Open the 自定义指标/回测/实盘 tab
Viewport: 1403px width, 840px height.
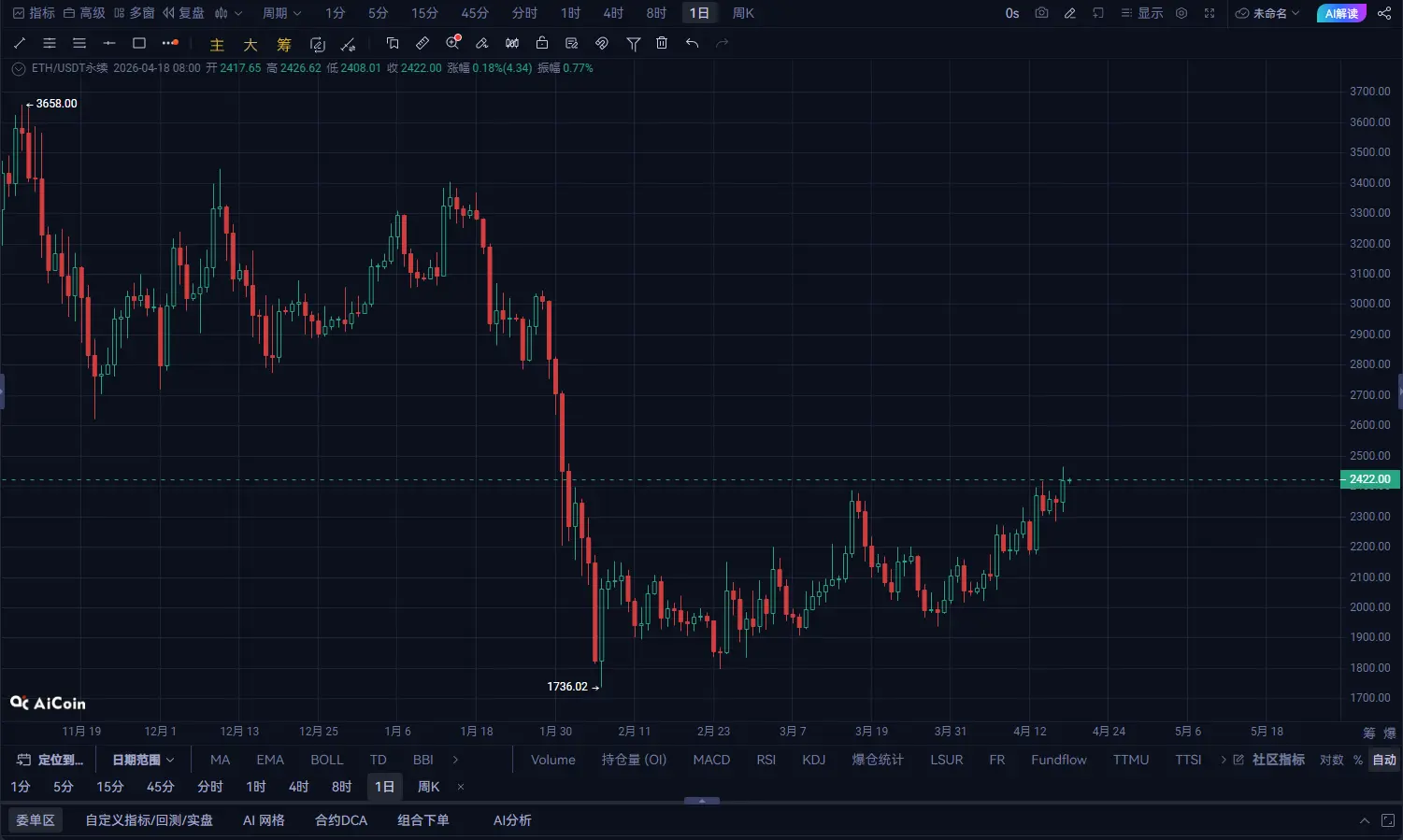pos(150,820)
